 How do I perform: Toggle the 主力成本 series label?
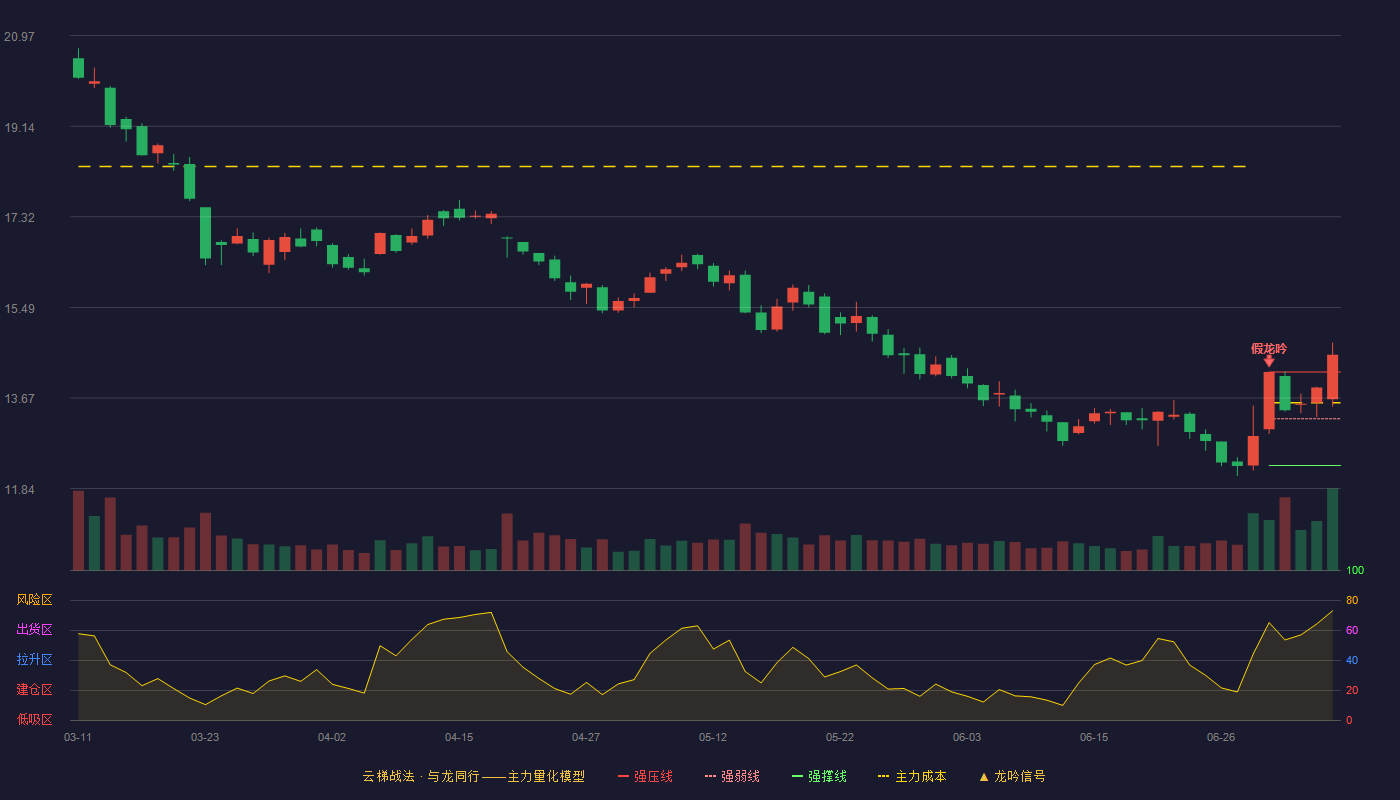[920, 776]
